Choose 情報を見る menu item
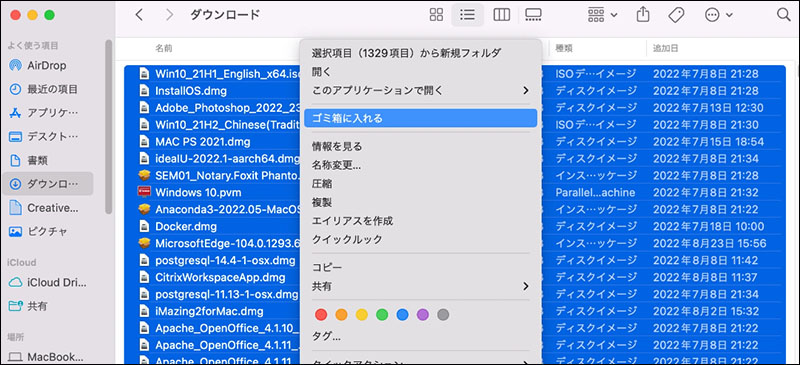Screen dimensions: 800x365 [x=420, y=147]
